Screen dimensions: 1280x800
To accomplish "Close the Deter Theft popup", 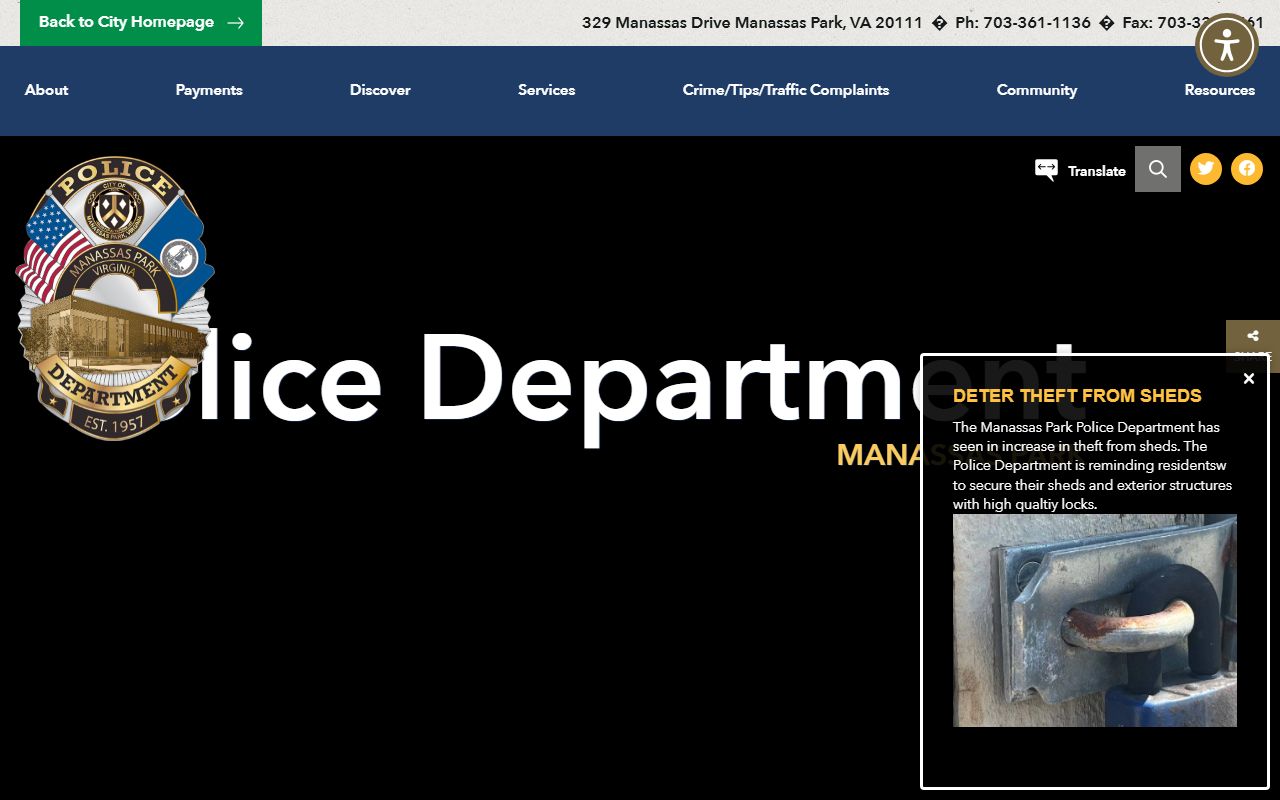I will [x=1248, y=378].
